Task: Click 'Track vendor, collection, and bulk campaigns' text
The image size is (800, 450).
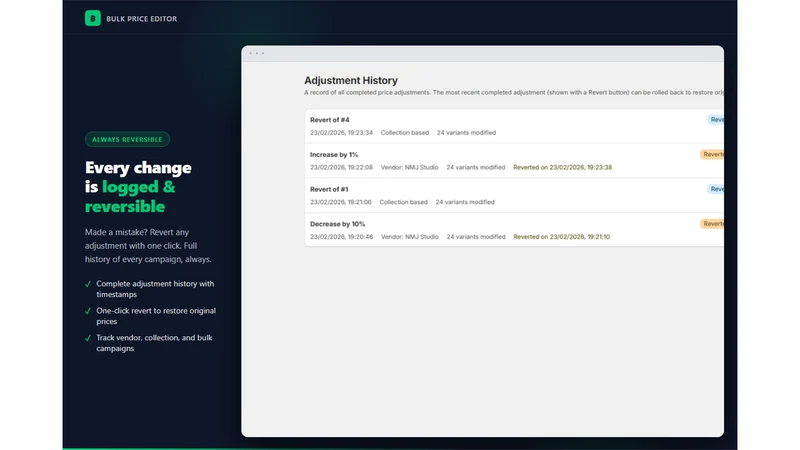Action: click(154, 343)
